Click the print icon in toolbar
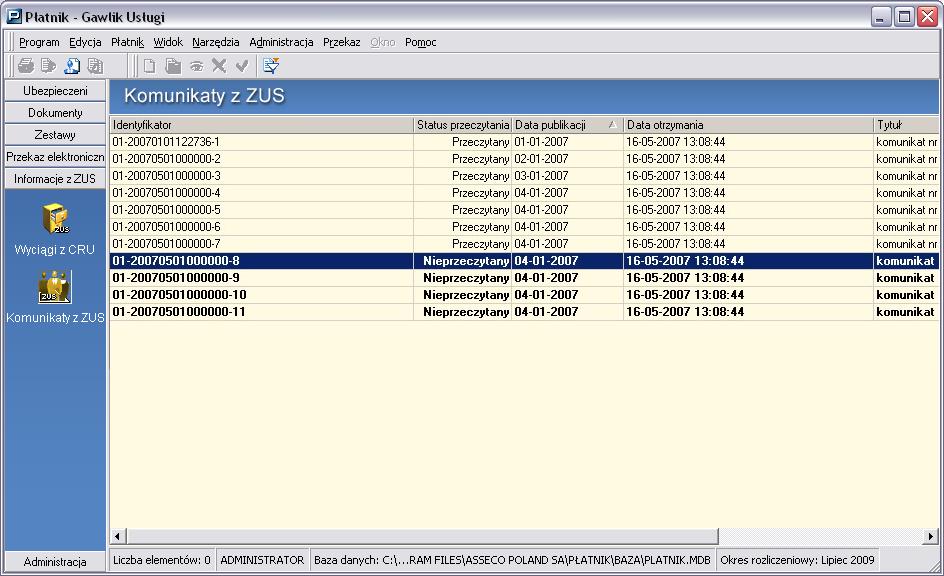944x576 pixels. 26,66
